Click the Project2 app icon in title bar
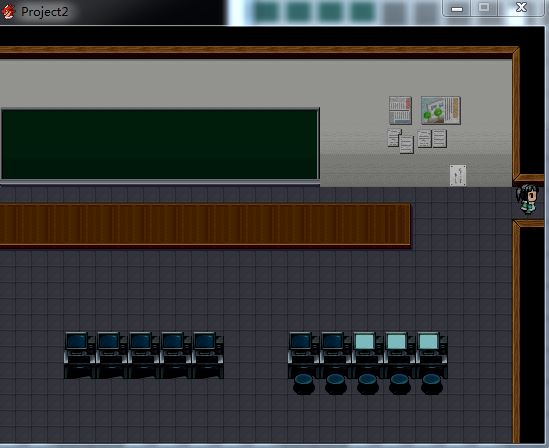 click(x=8, y=12)
